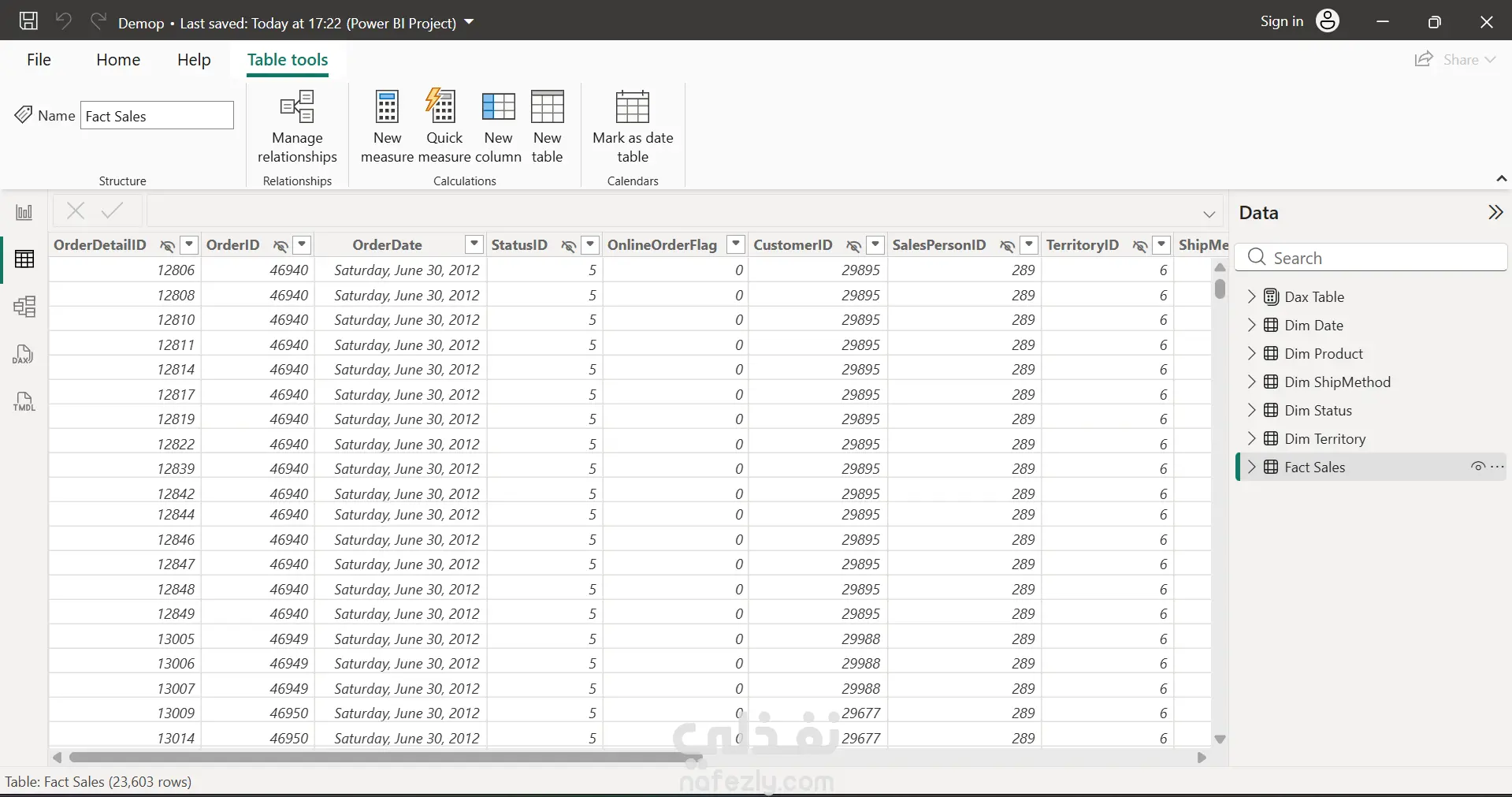This screenshot has width=1512, height=797.
Task: Click the Data pane Search box
Action: (x=1371, y=258)
